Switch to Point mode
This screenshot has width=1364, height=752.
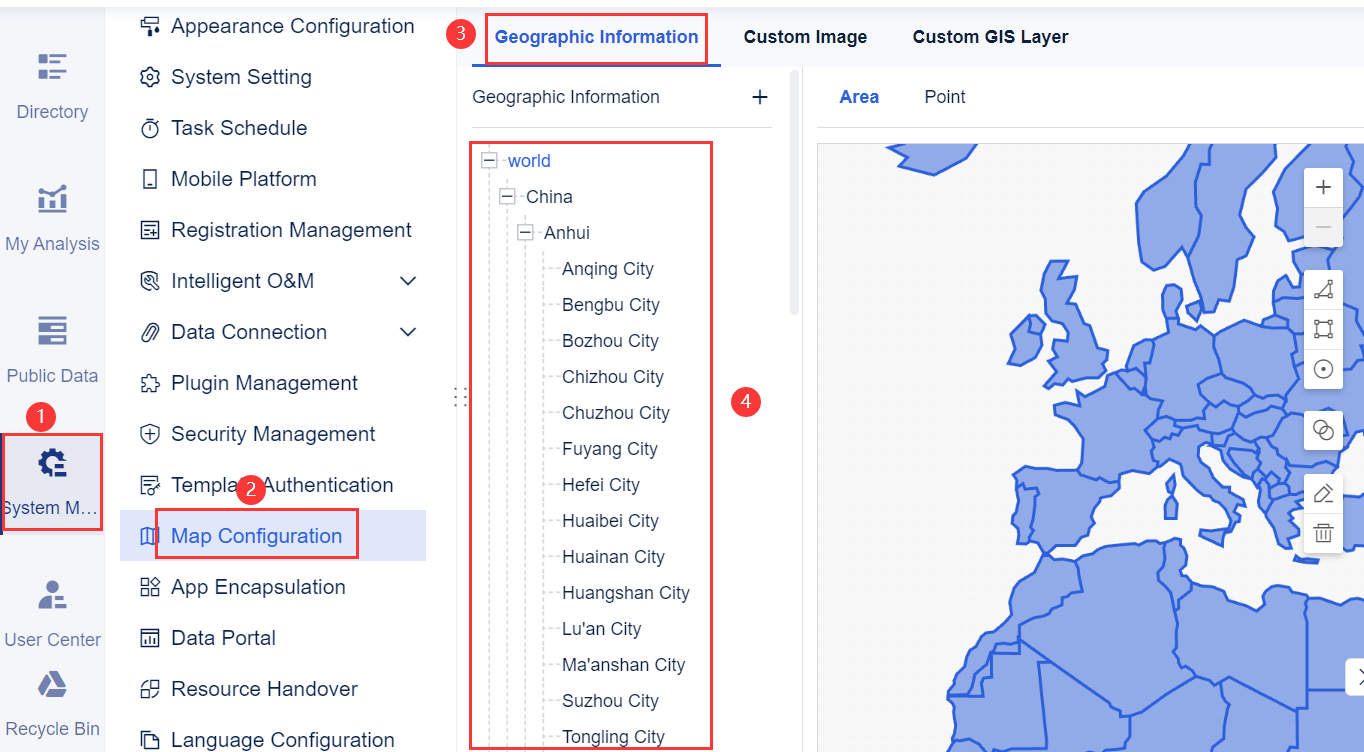click(944, 97)
